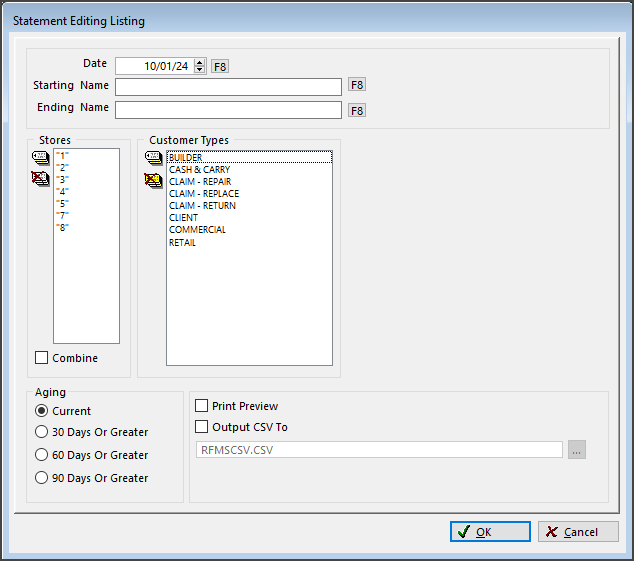Click the F8 button next to Date

tap(220, 66)
